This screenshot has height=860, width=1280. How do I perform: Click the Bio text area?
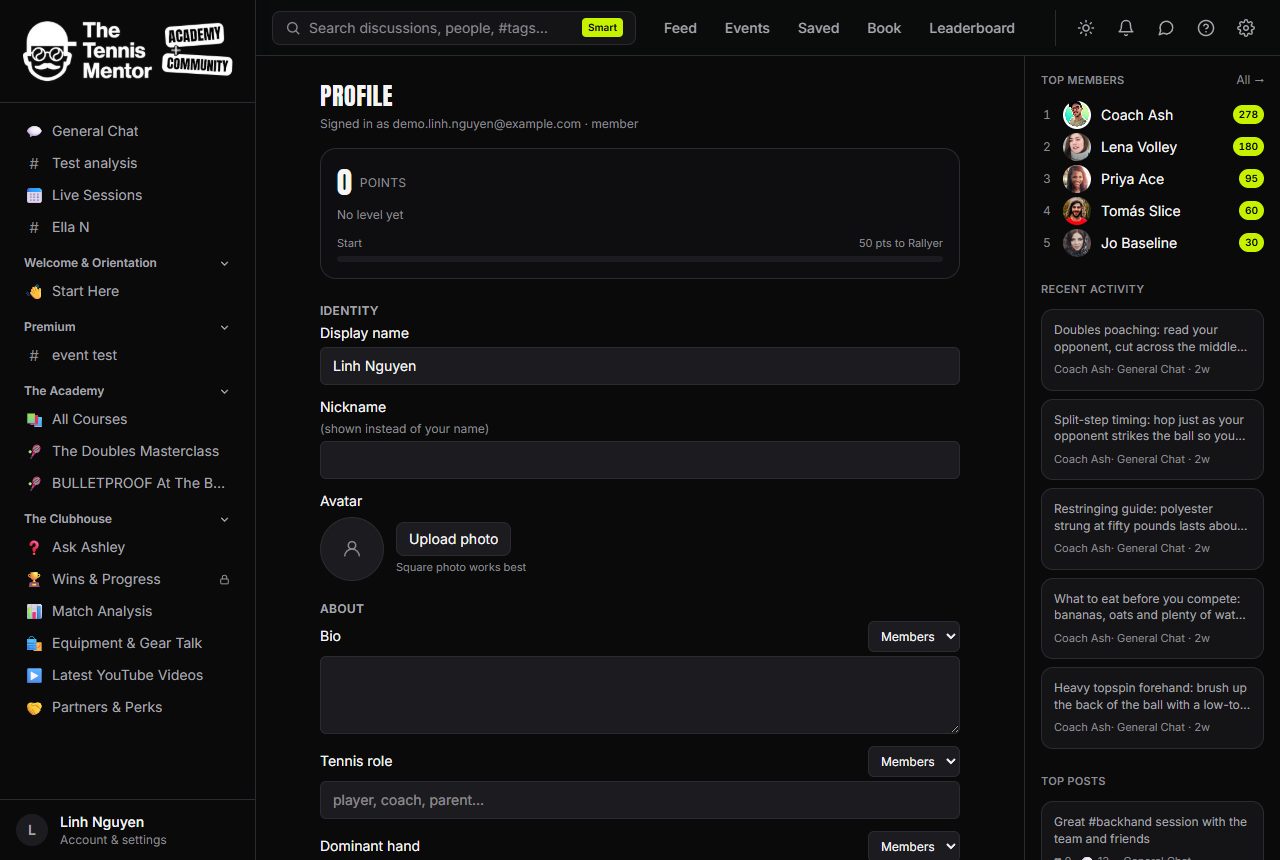(640, 695)
